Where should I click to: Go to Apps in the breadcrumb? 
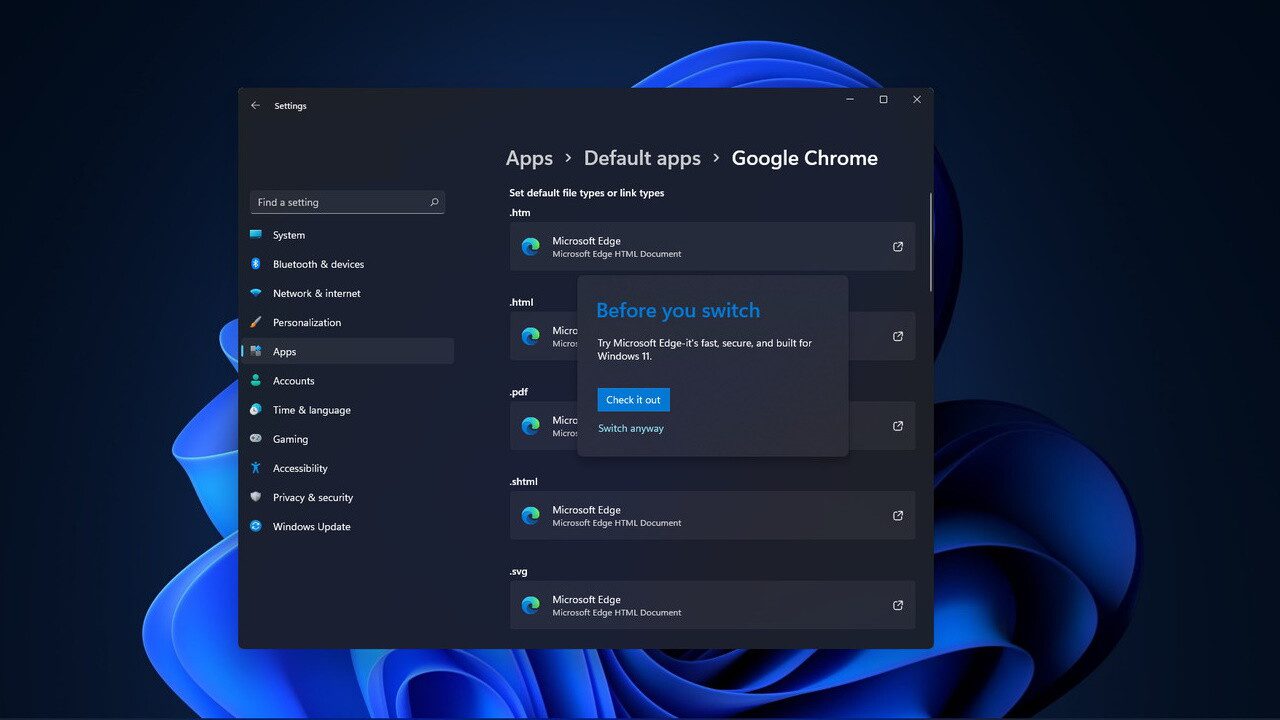click(x=529, y=158)
